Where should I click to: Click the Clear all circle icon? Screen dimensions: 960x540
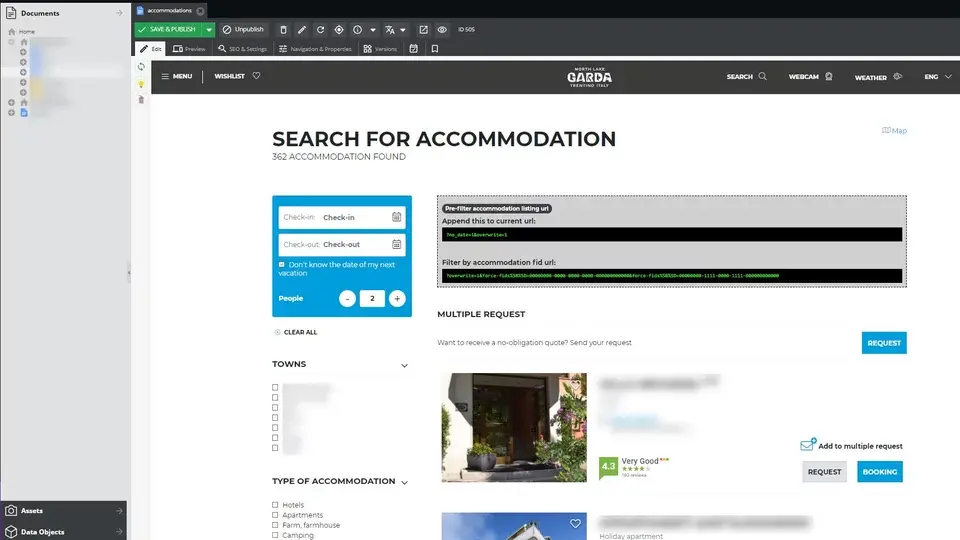pyautogui.click(x=277, y=332)
